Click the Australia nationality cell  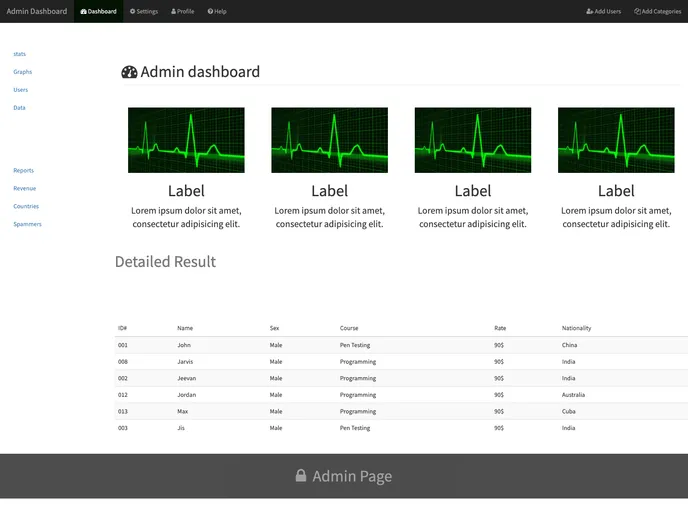coord(573,395)
